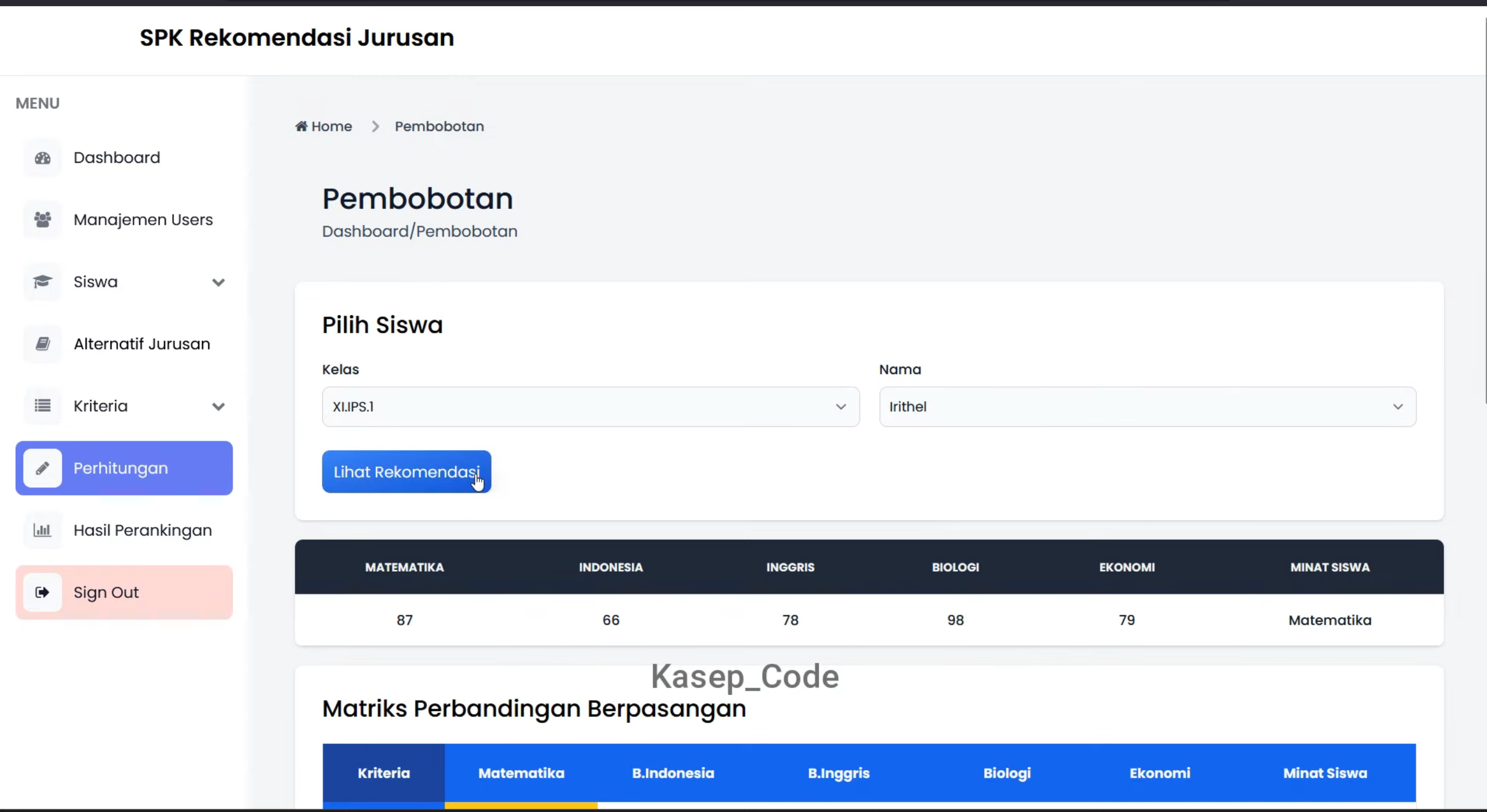Click the Kriteria list icon

pyautogui.click(x=42, y=406)
